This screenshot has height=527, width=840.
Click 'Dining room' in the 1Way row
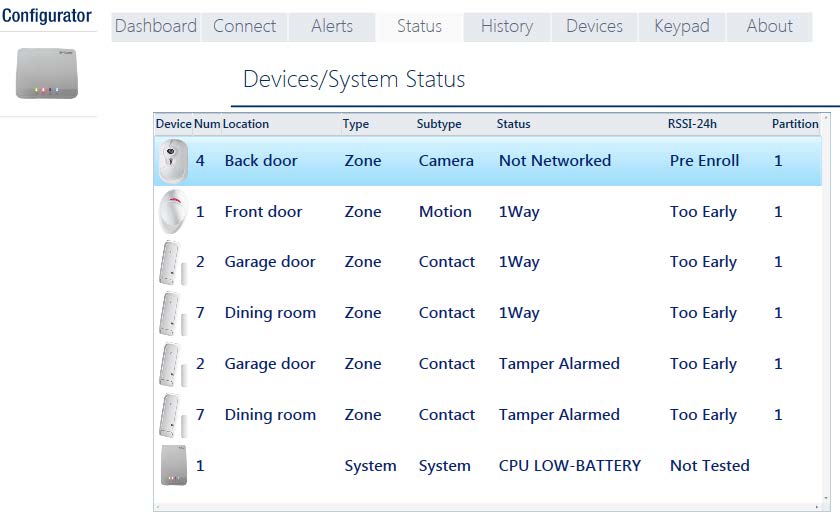coord(270,313)
